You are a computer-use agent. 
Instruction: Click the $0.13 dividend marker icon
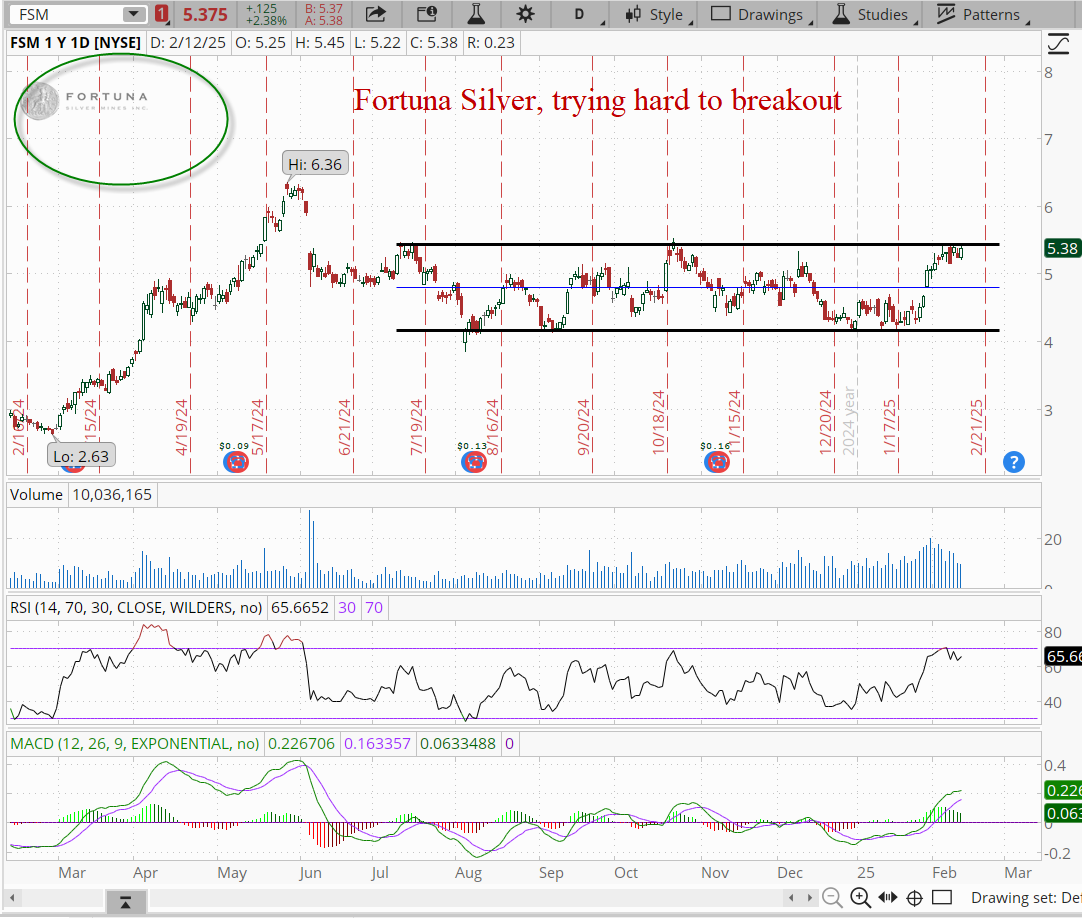pos(473,462)
